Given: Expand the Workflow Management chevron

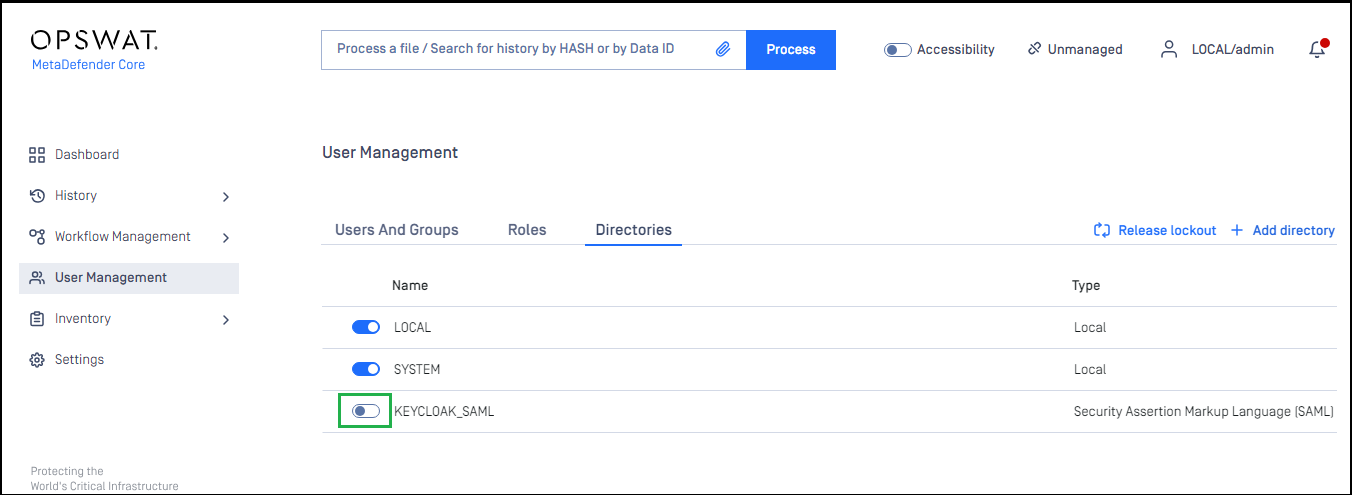Looking at the screenshot, I should point(226,238).
